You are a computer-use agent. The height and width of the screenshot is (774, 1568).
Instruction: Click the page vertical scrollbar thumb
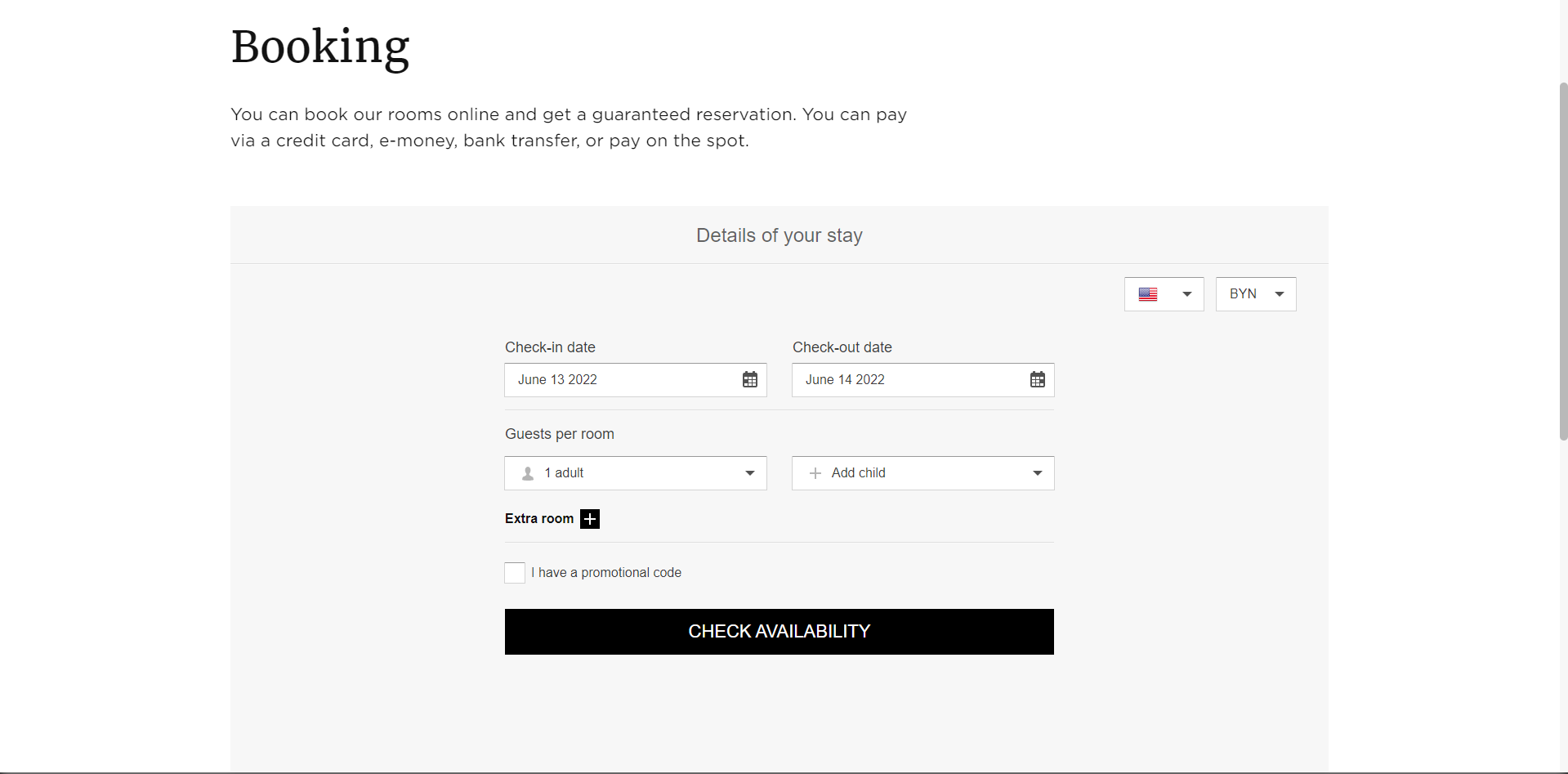pos(1563,262)
